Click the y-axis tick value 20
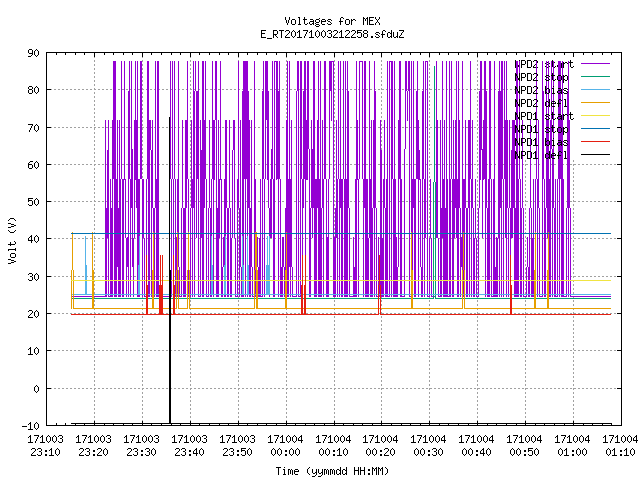This screenshot has height=480, width=640. point(33,314)
